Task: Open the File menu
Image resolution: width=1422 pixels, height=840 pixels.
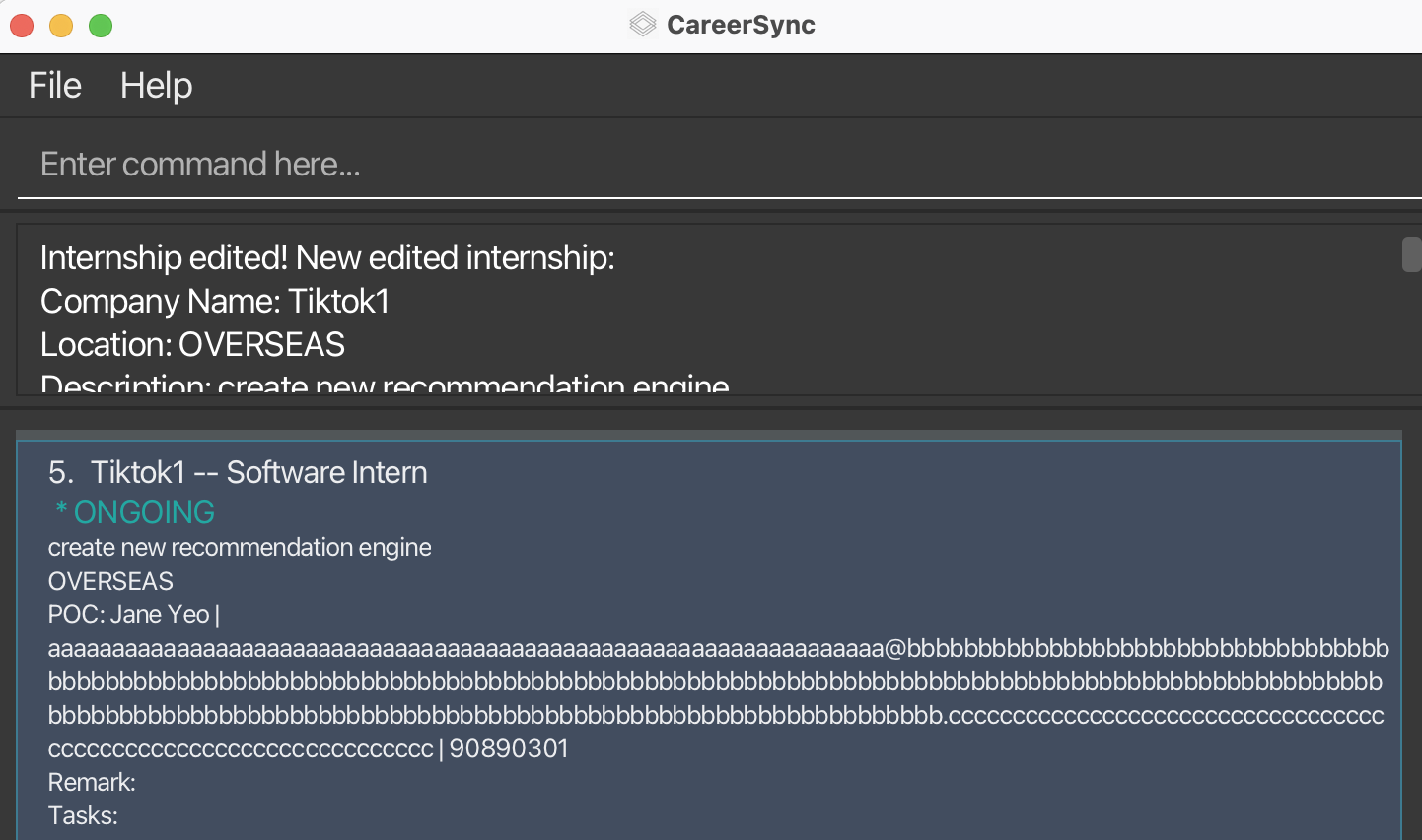Action: [x=54, y=86]
